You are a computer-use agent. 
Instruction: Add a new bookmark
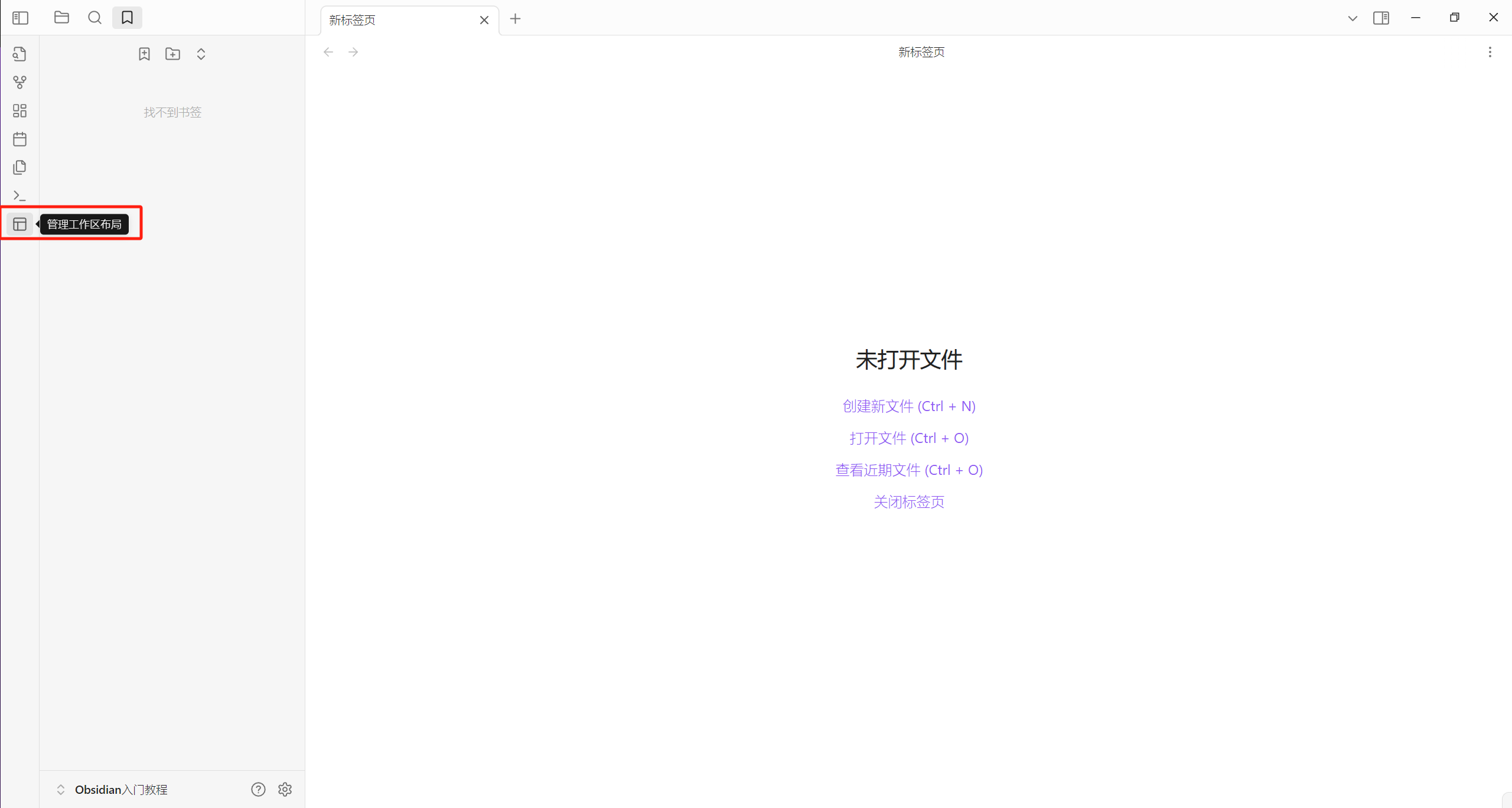pyautogui.click(x=144, y=54)
